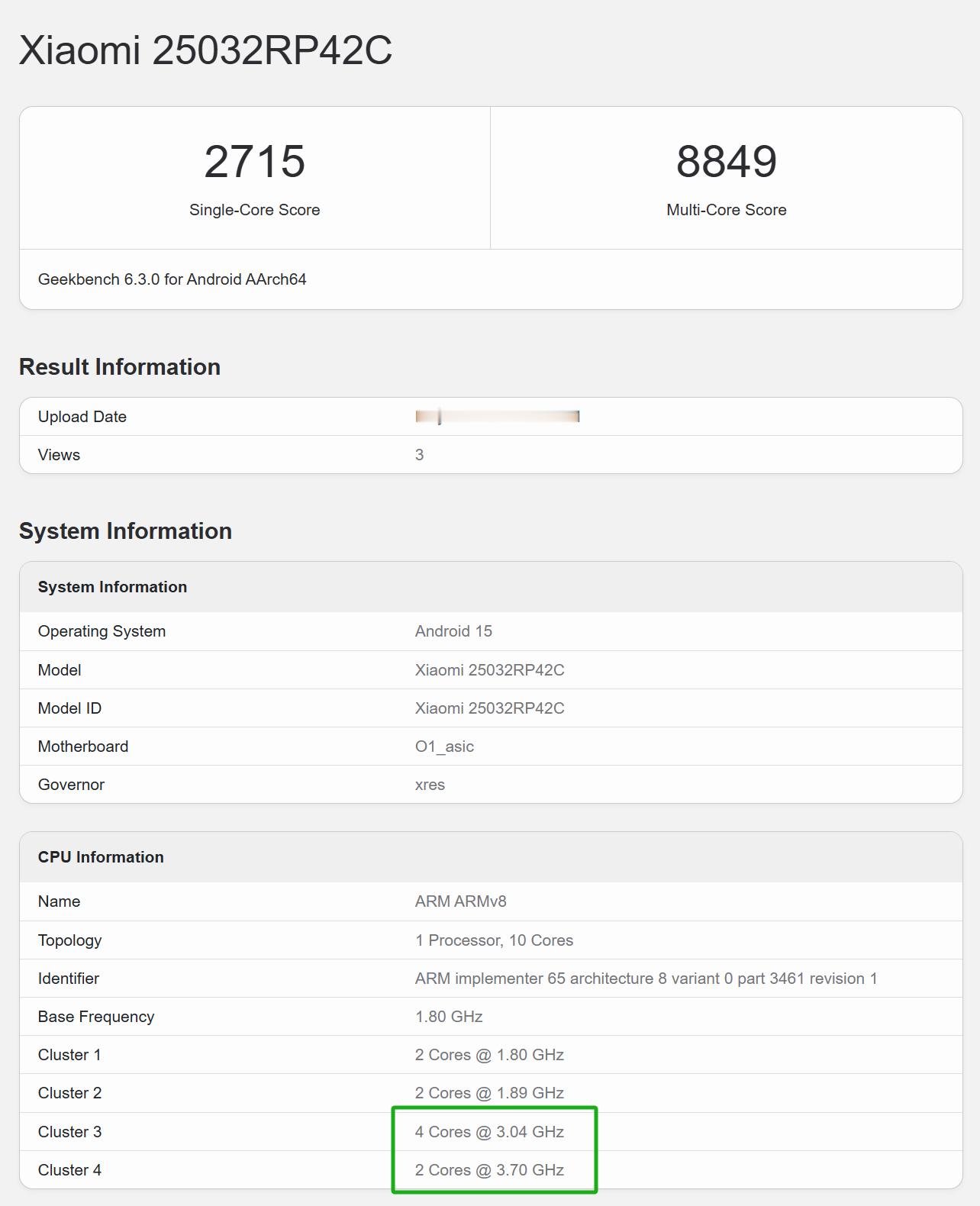
Task: Select the ARM implementer 65 identifier value
Action: [x=646, y=979]
